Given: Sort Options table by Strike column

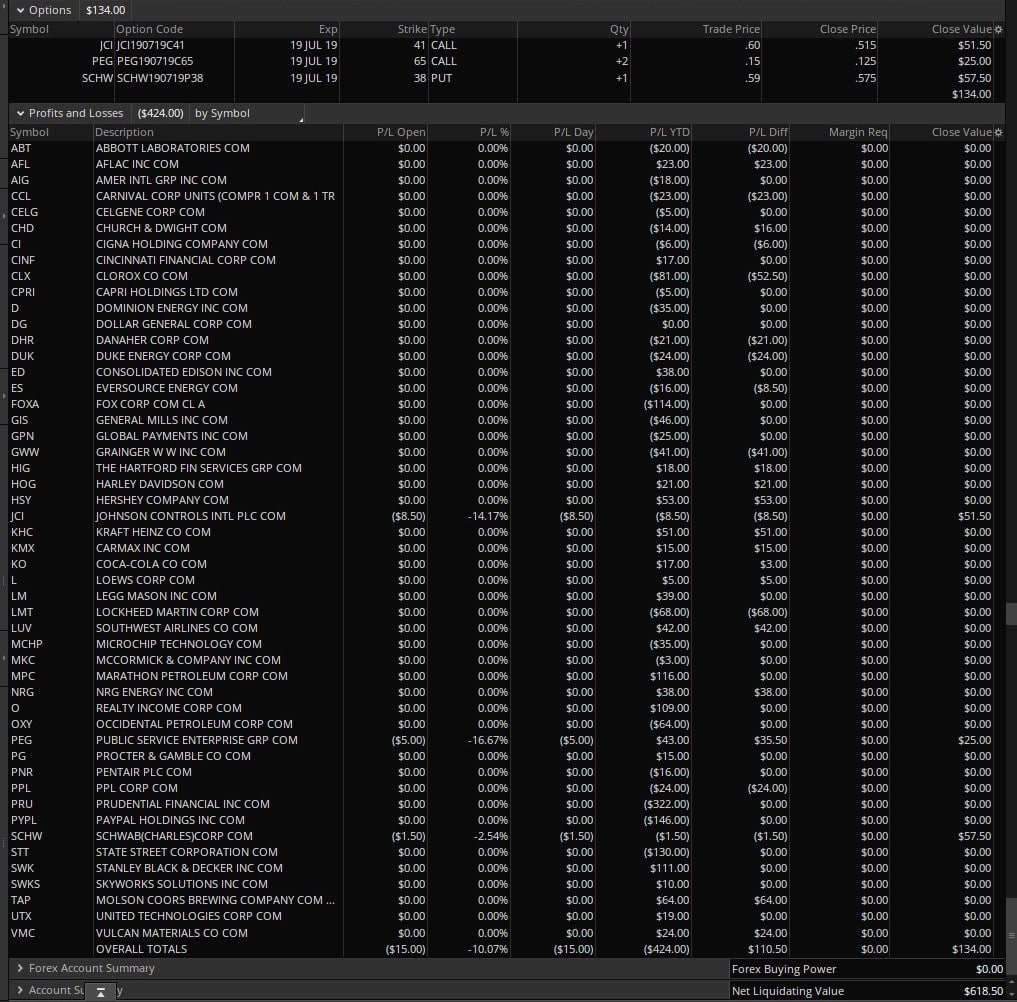Looking at the screenshot, I should coord(412,29).
